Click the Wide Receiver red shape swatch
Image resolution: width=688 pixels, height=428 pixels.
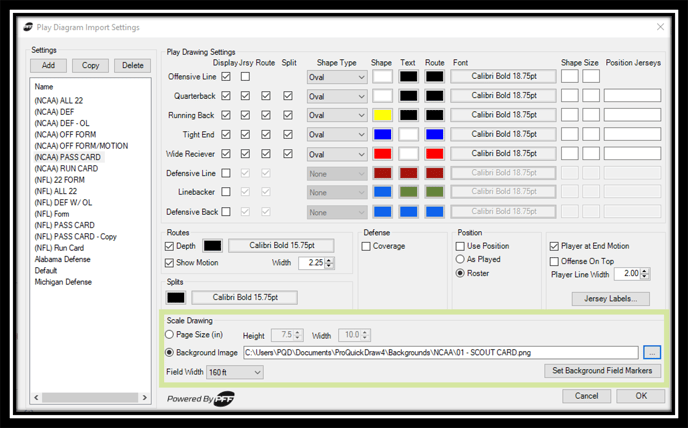point(382,154)
